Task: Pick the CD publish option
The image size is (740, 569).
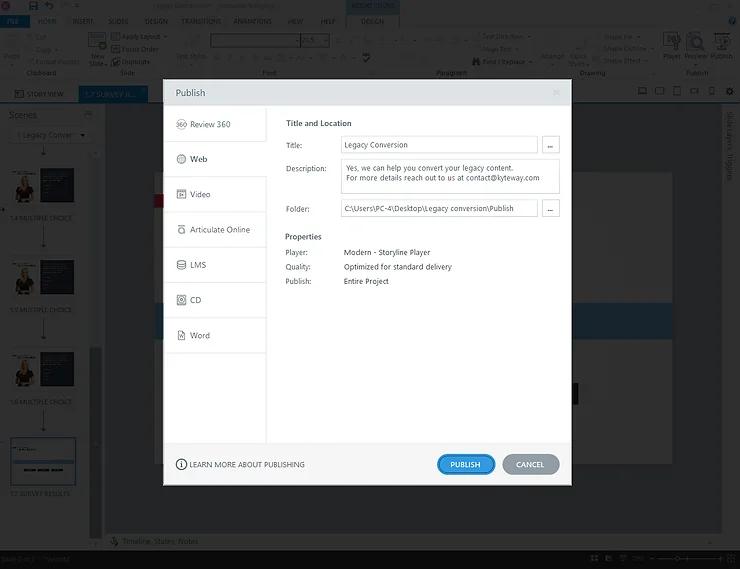Action: point(215,300)
